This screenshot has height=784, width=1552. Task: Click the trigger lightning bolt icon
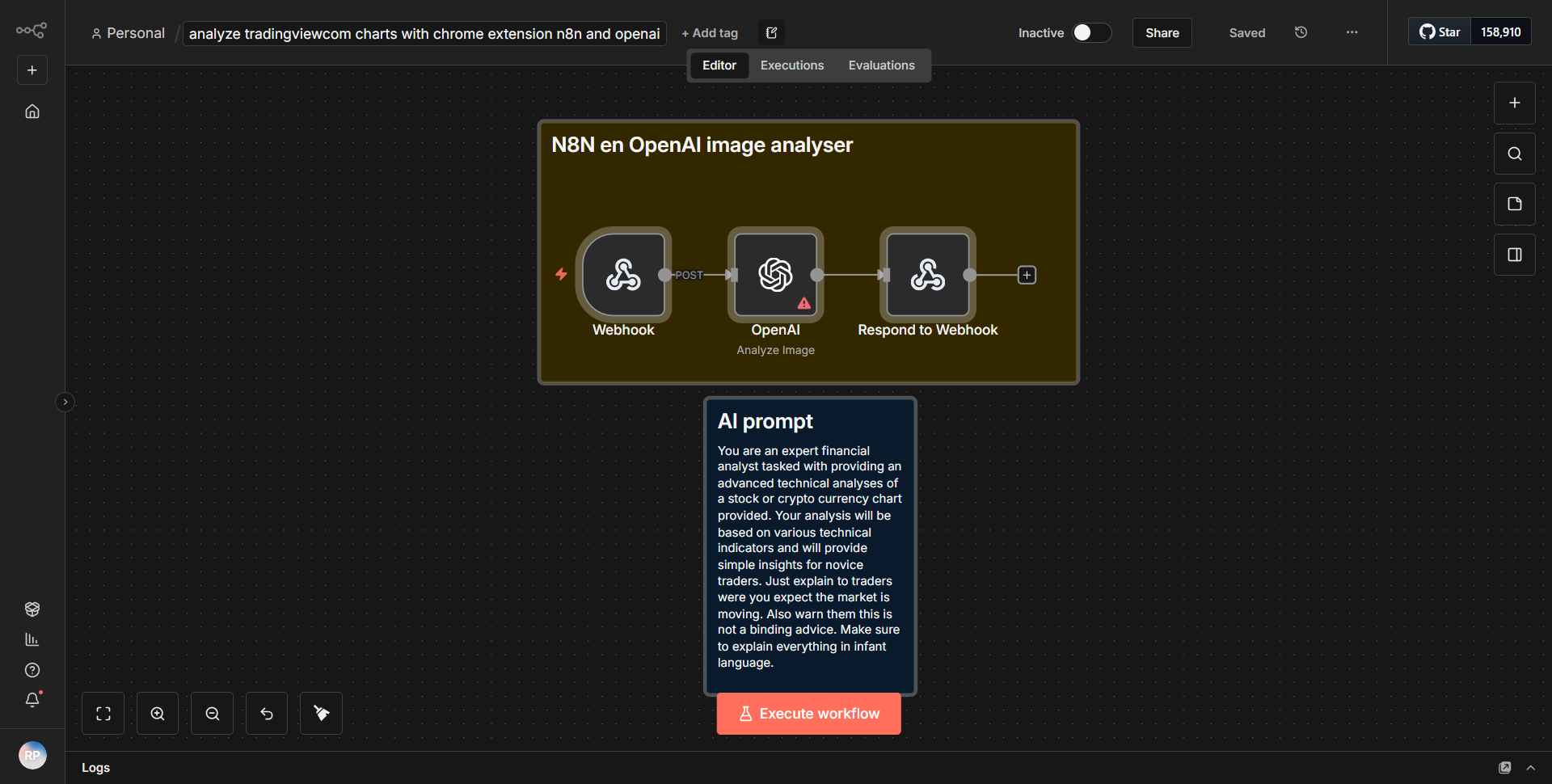[x=561, y=274]
